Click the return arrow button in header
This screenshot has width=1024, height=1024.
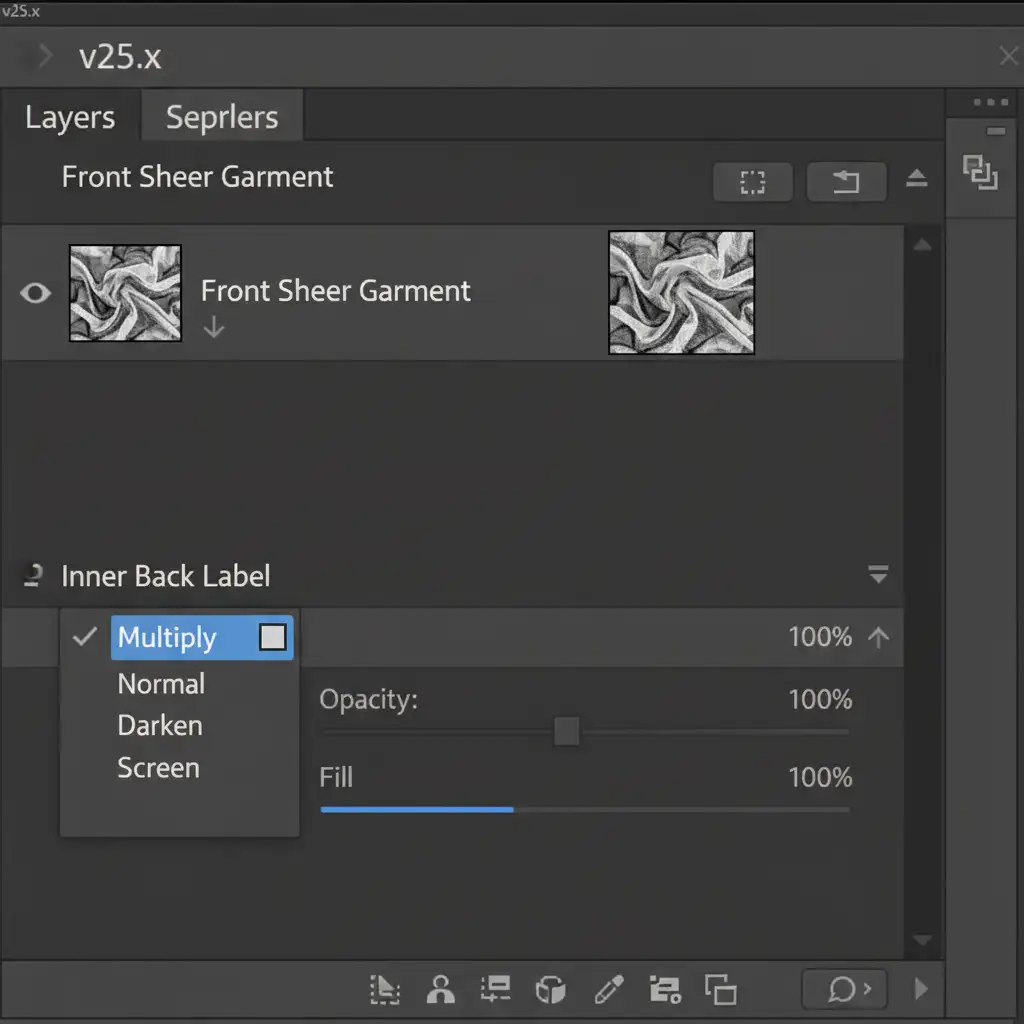point(846,182)
